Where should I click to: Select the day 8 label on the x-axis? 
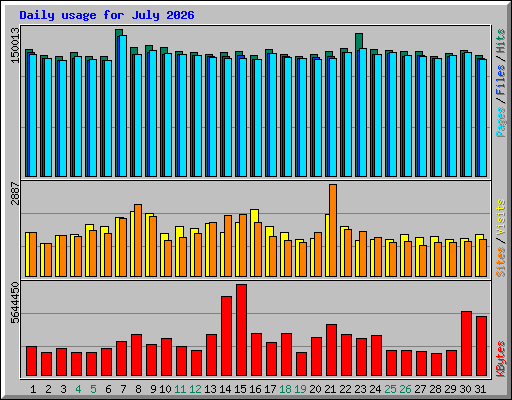pos(138,389)
